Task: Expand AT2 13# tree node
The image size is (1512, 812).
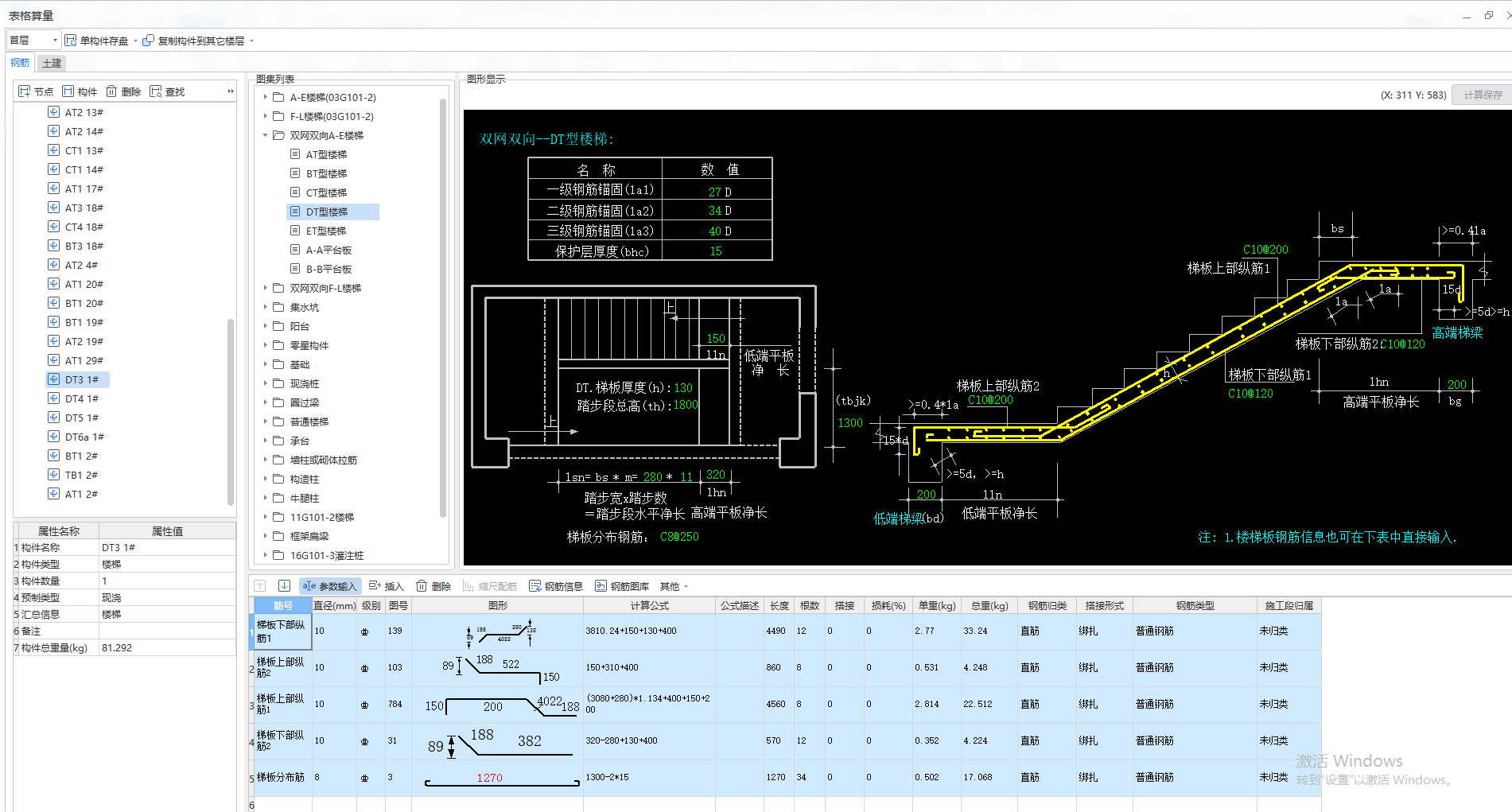Action: pos(53,112)
